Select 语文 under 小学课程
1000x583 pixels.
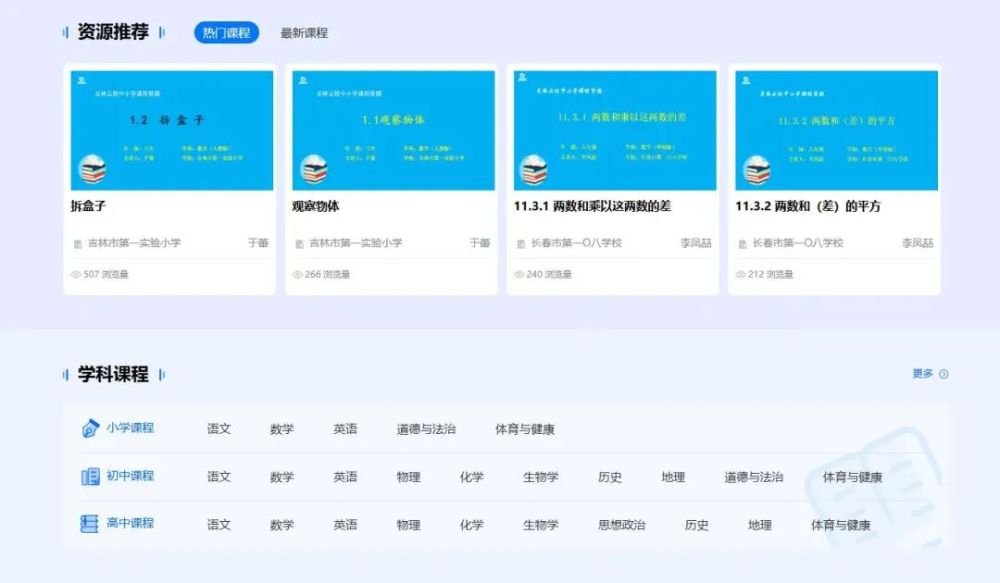(x=219, y=429)
